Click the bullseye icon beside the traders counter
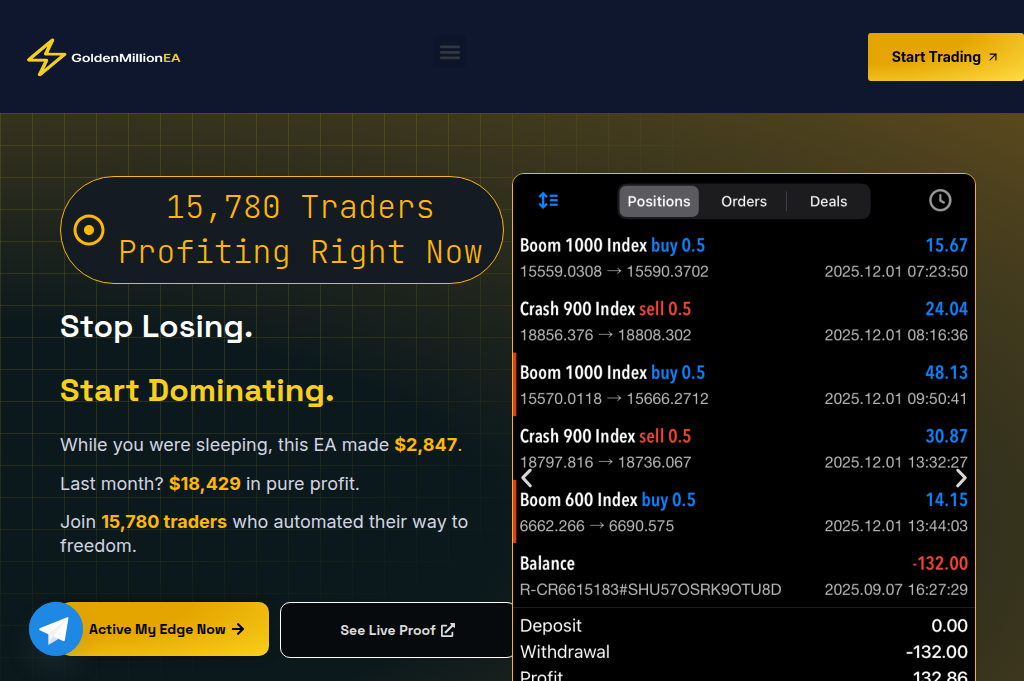 pos(87,229)
